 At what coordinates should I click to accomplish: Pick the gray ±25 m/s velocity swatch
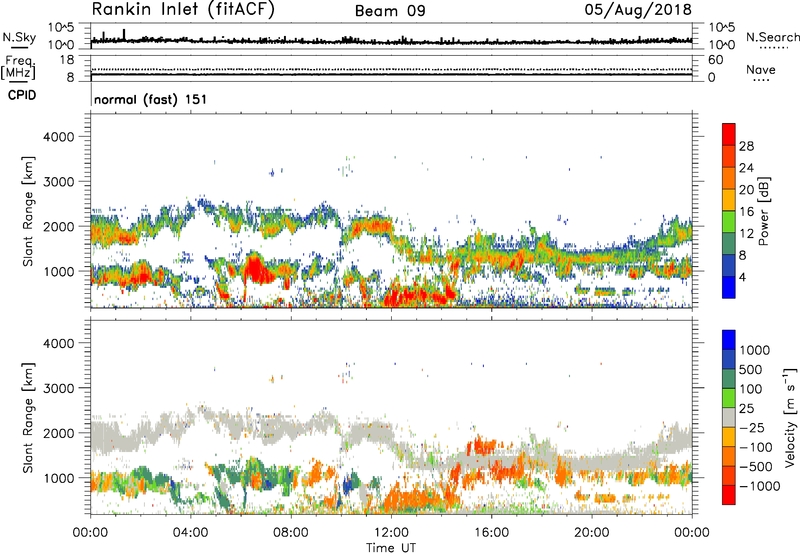(729, 417)
